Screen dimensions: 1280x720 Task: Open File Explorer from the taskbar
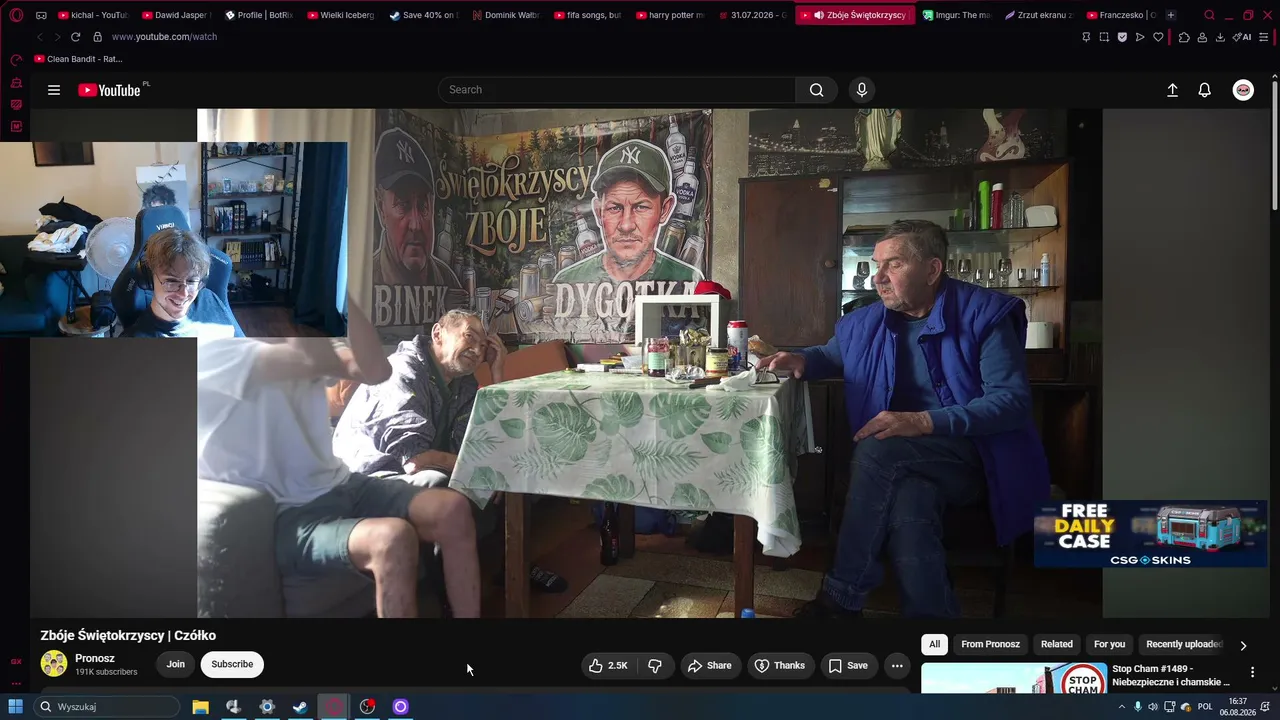point(200,707)
